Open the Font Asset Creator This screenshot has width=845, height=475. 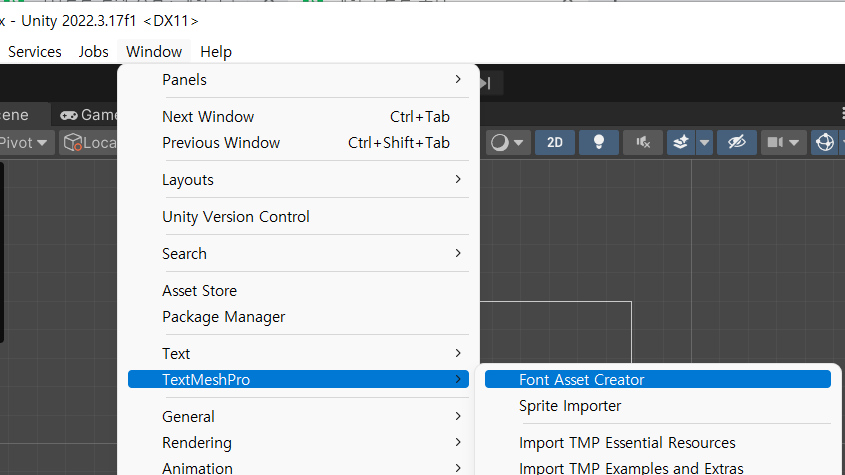click(x=657, y=380)
